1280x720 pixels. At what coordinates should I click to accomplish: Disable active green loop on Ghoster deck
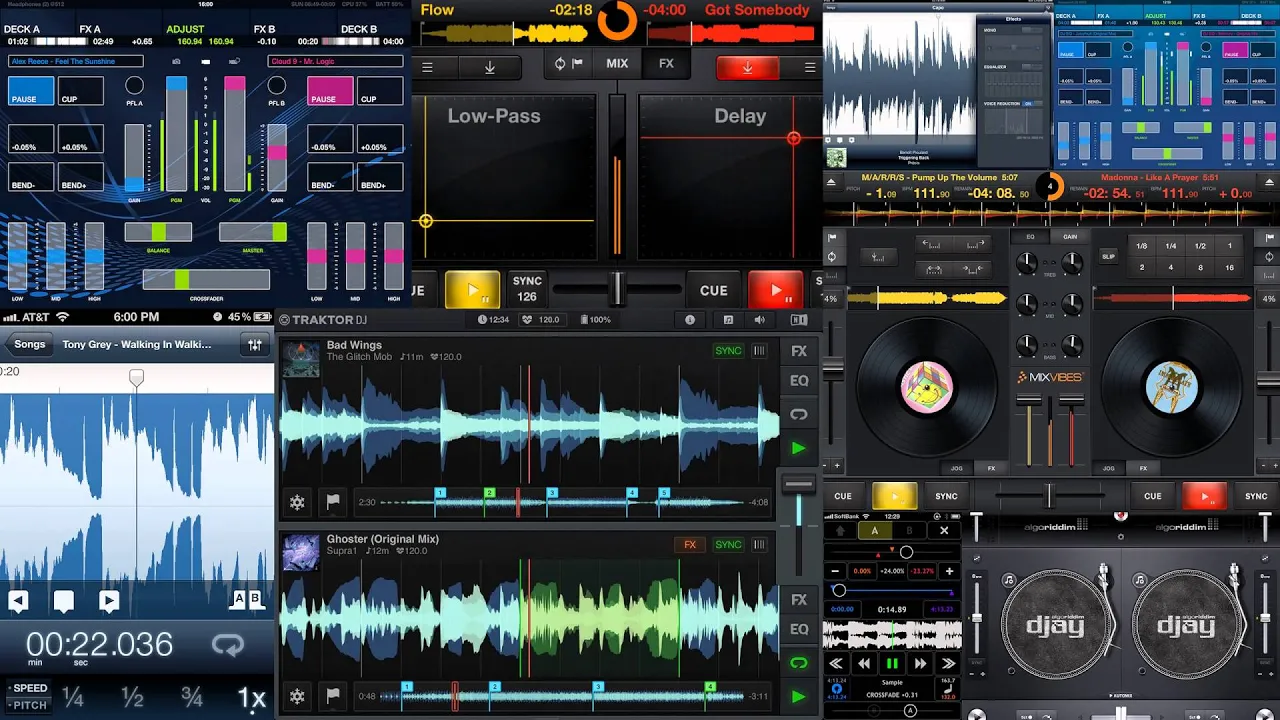tap(799, 662)
